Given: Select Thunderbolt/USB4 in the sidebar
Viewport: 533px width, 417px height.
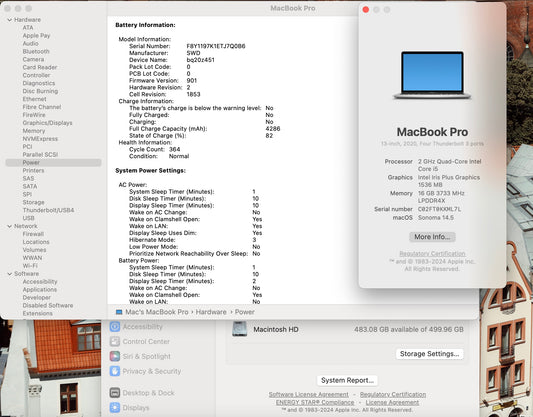Looking at the screenshot, I should point(48,210).
